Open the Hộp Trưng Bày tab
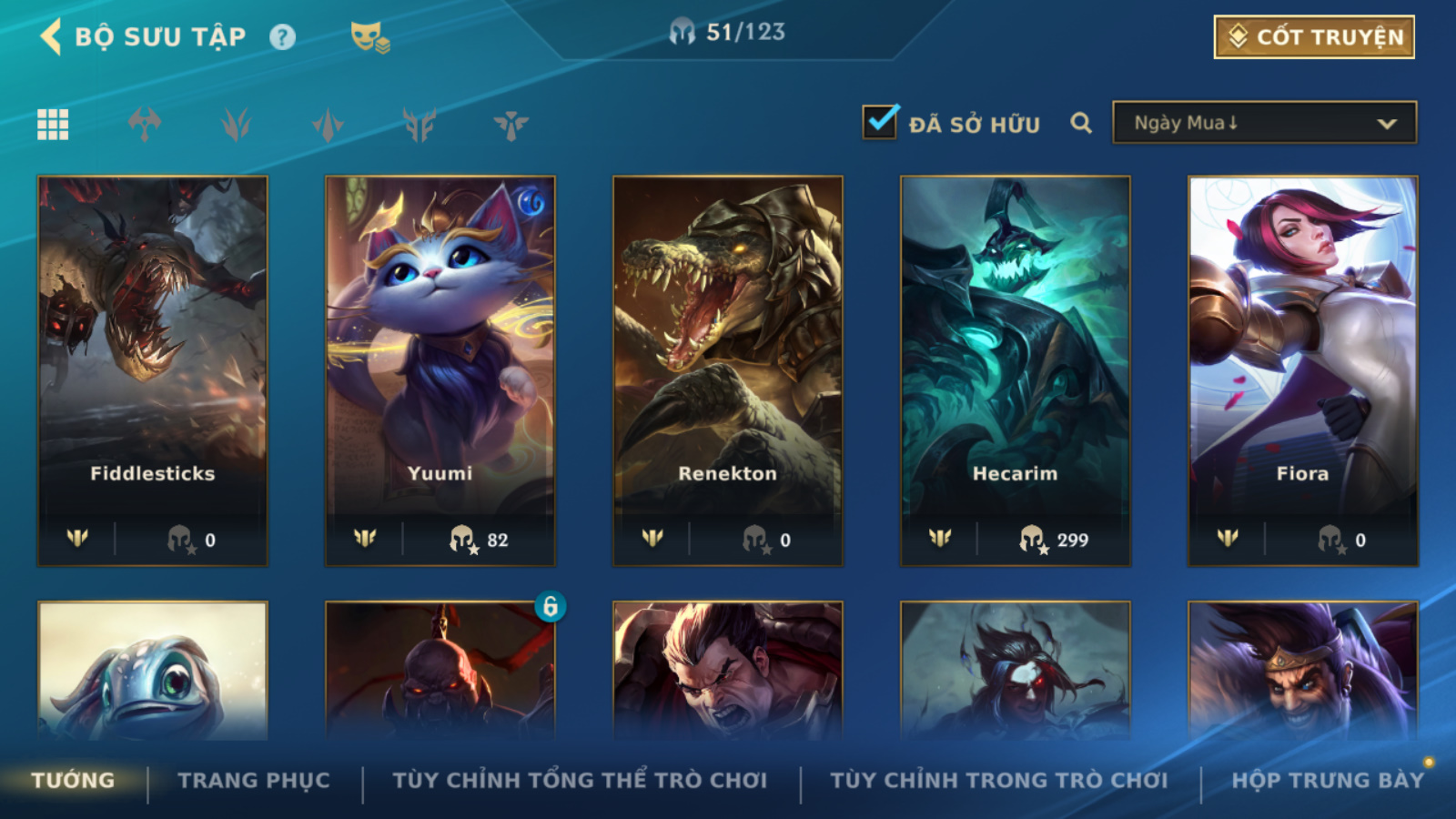Image resolution: width=1456 pixels, height=819 pixels. tap(1328, 781)
